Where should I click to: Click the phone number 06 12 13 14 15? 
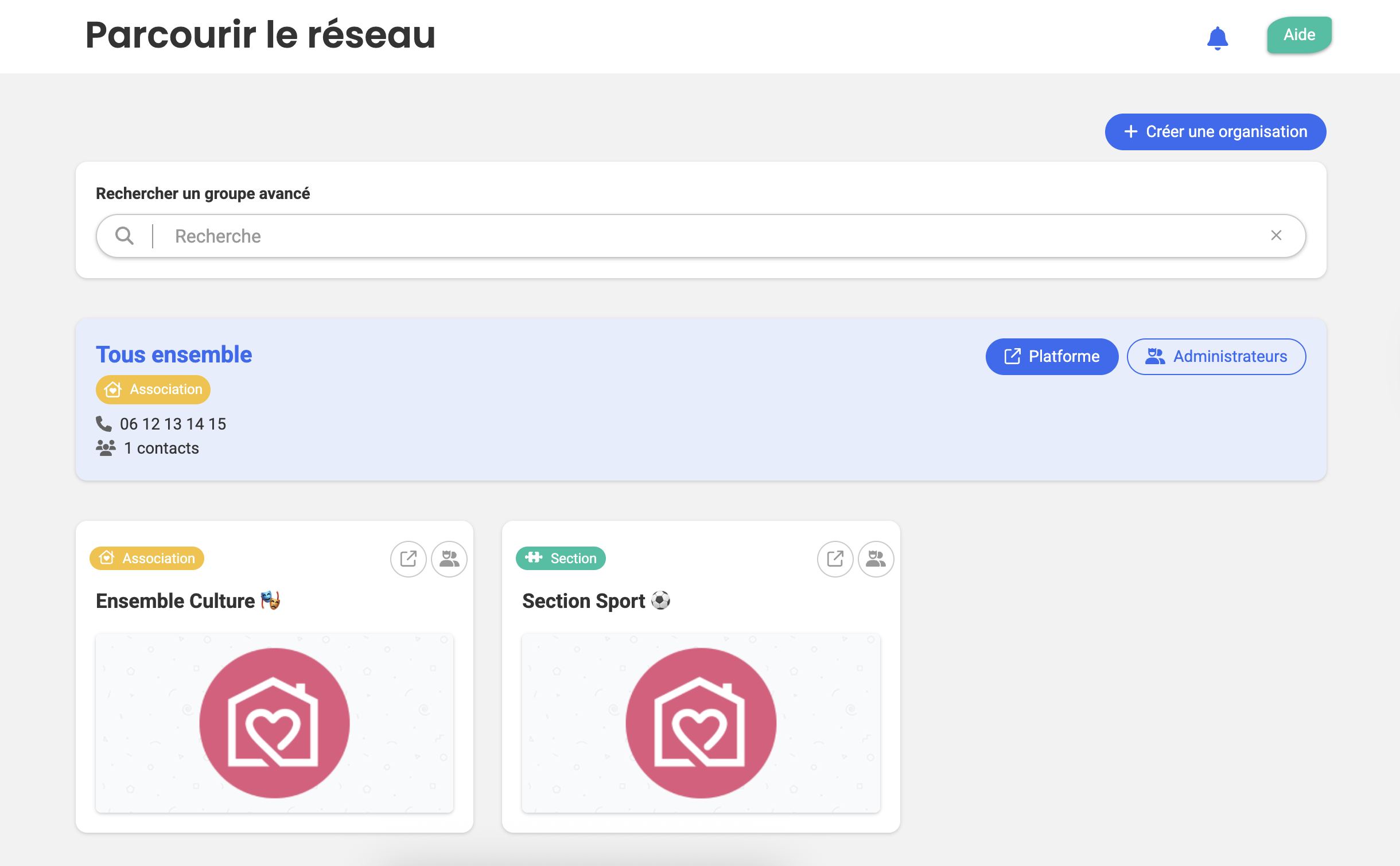[x=173, y=424]
